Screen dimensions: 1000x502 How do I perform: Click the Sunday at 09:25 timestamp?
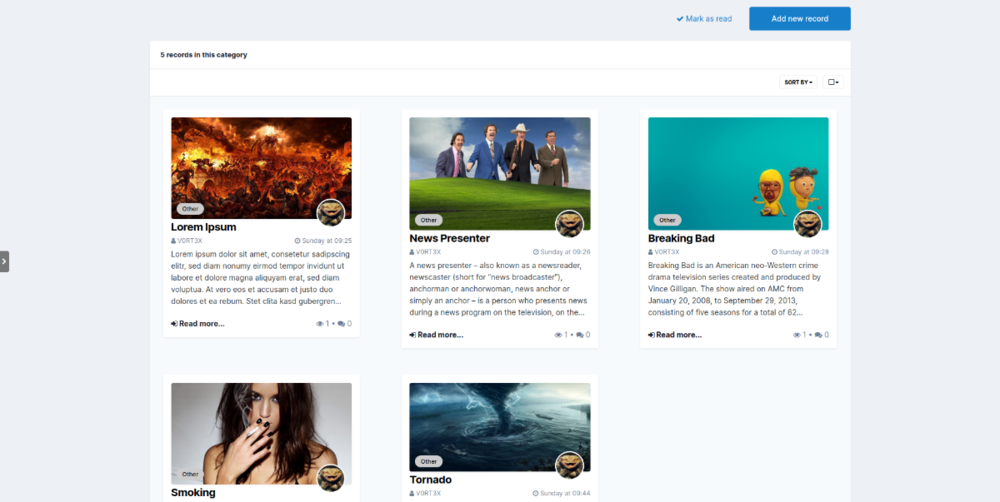[x=323, y=241]
